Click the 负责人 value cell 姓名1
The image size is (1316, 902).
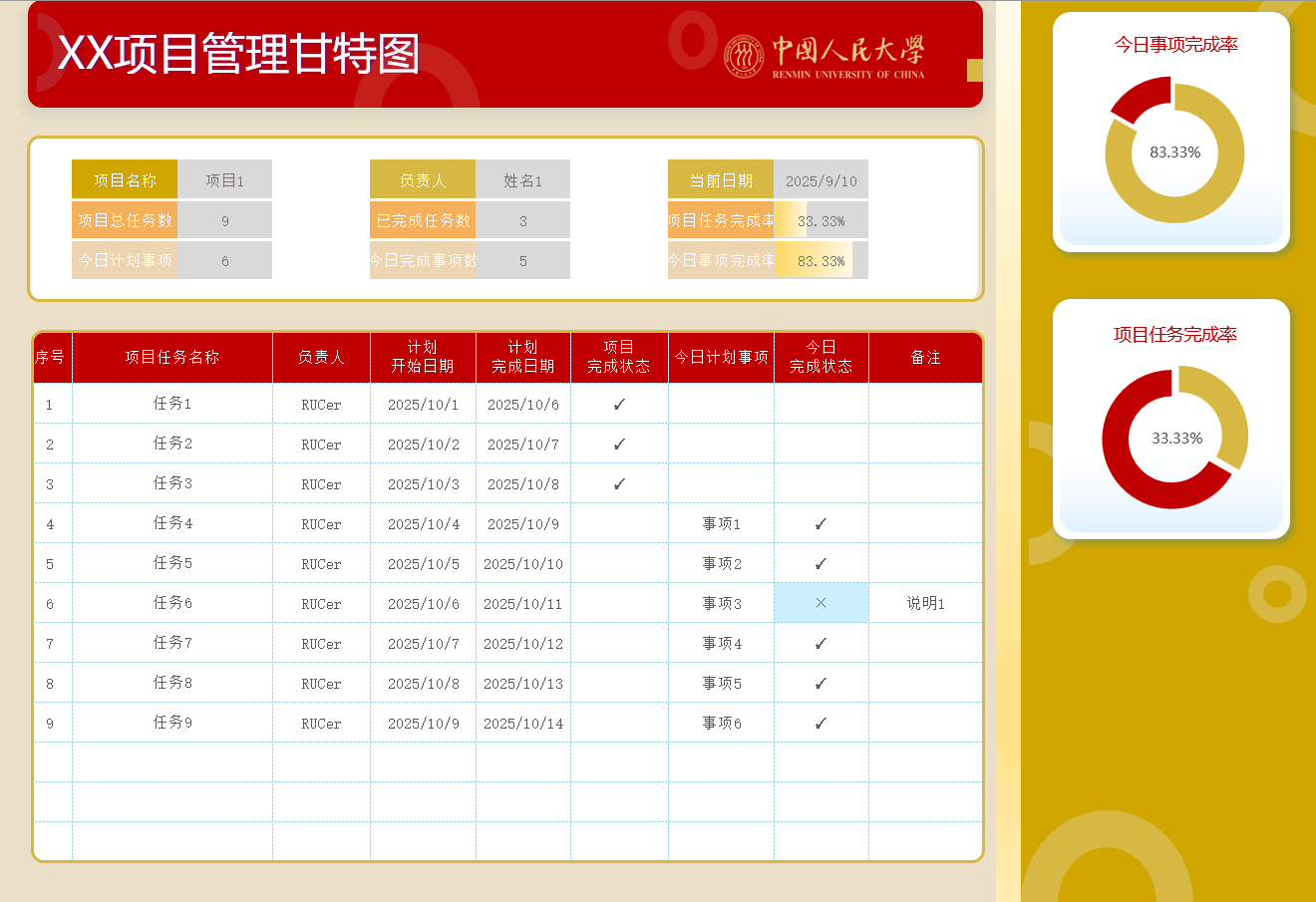pyautogui.click(x=522, y=180)
